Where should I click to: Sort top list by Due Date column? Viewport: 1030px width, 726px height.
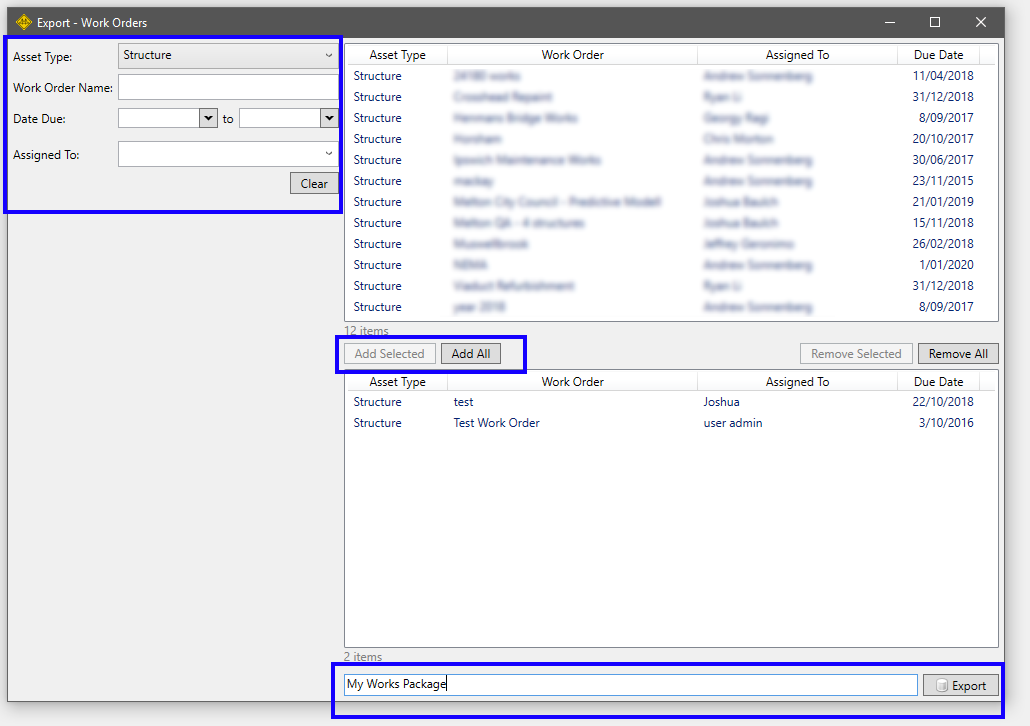tap(938, 55)
